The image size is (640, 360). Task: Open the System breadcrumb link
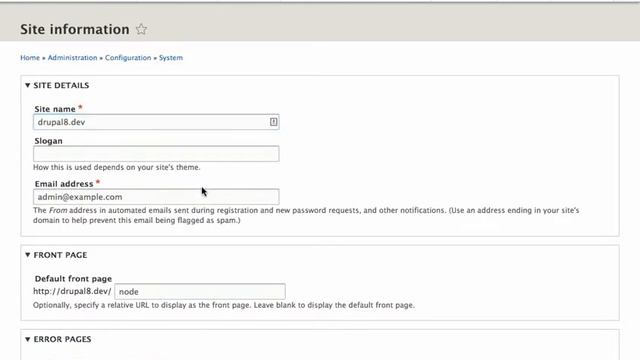click(171, 58)
